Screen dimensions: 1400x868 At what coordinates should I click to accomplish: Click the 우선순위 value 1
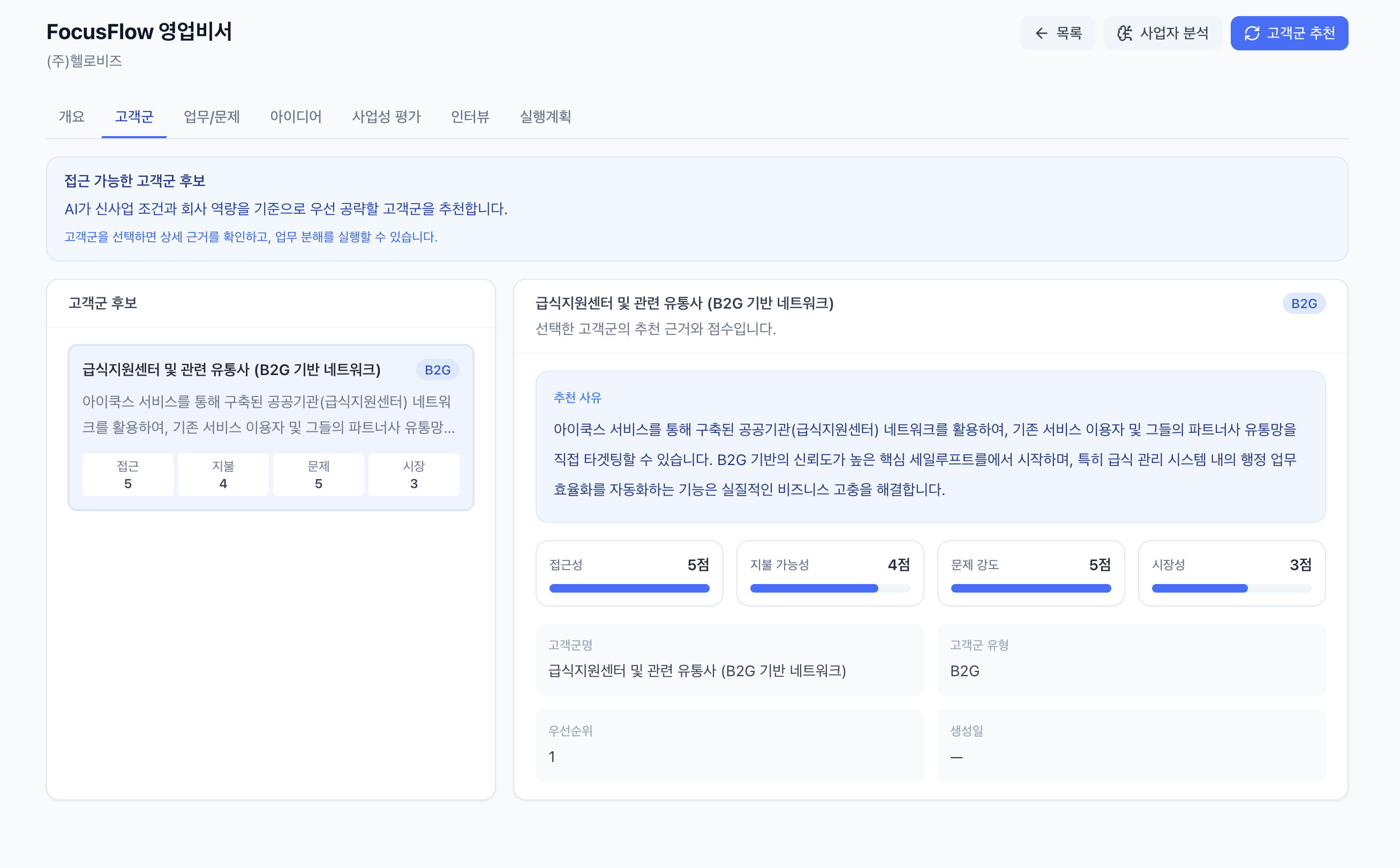coord(552,757)
